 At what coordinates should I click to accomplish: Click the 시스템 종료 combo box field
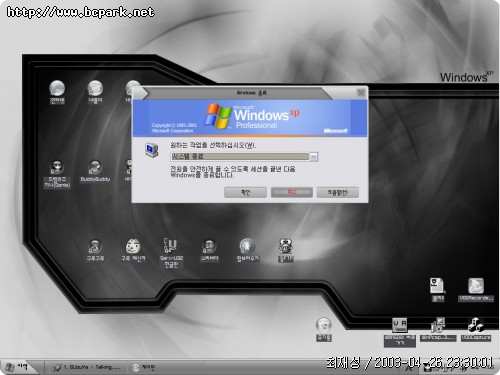pos(244,157)
